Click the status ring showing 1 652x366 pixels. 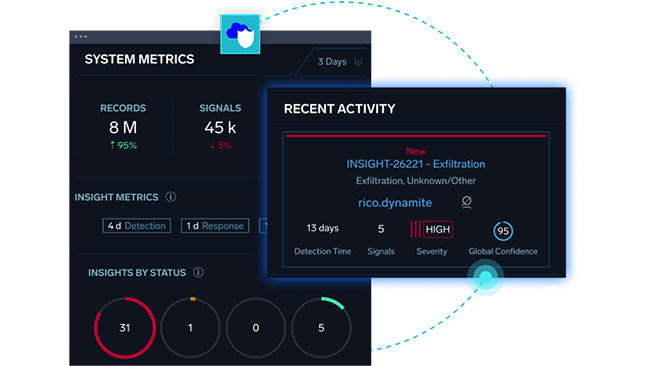click(x=190, y=328)
